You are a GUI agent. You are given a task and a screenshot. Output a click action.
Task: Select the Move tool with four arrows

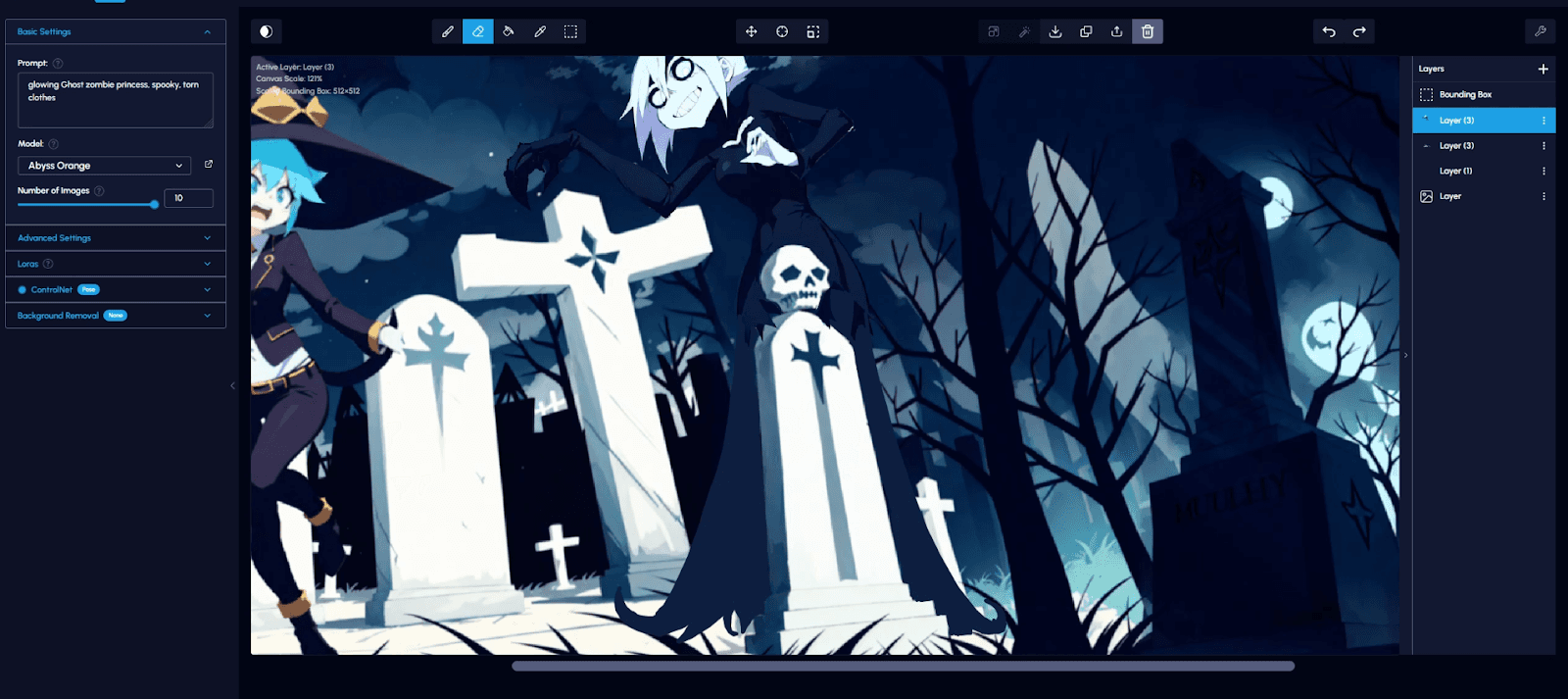[751, 31]
